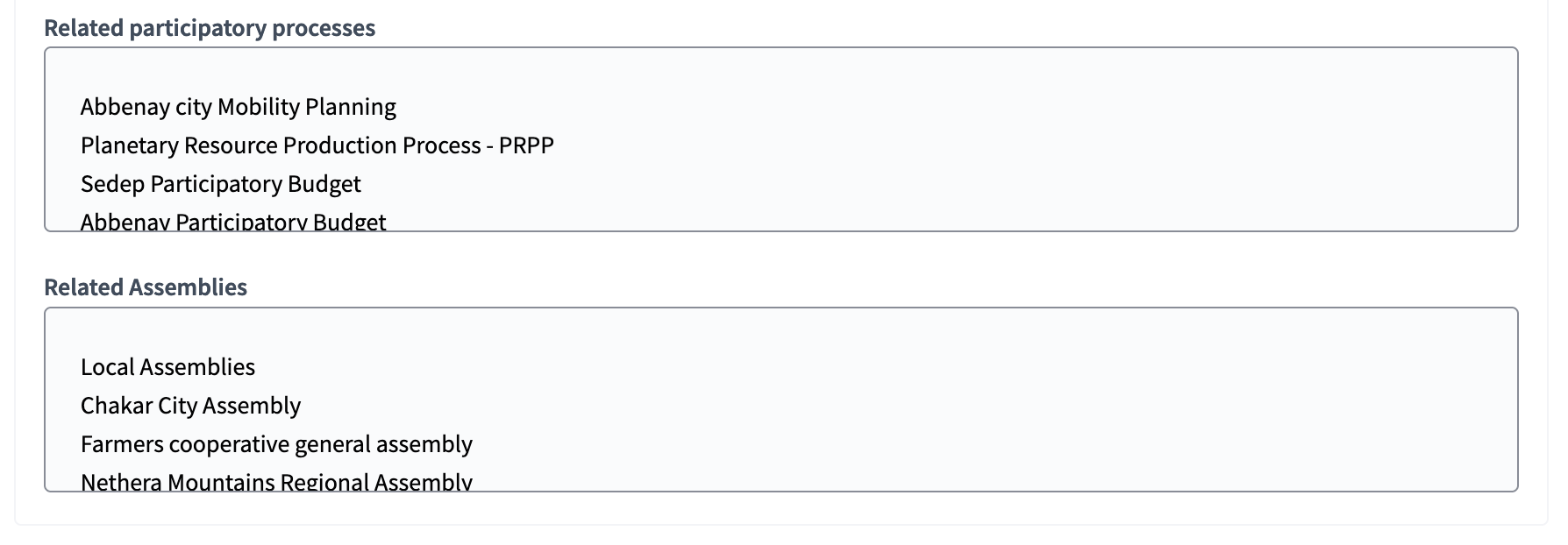
Task: Pick Nethera Mountains Regional Assembly option
Action: pyautogui.click(x=276, y=481)
